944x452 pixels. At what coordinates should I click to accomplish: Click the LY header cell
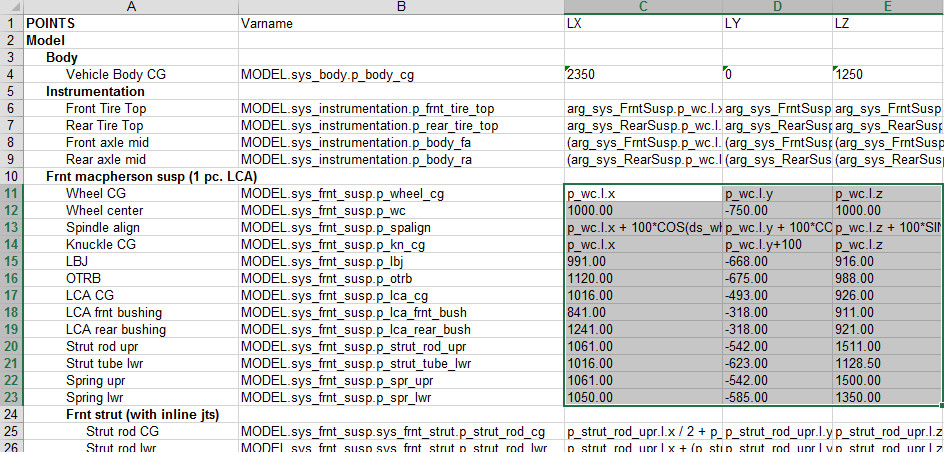click(x=778, y=23)
